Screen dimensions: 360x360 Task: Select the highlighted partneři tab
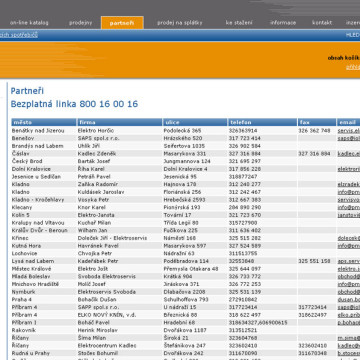click(x=122, y=23)
